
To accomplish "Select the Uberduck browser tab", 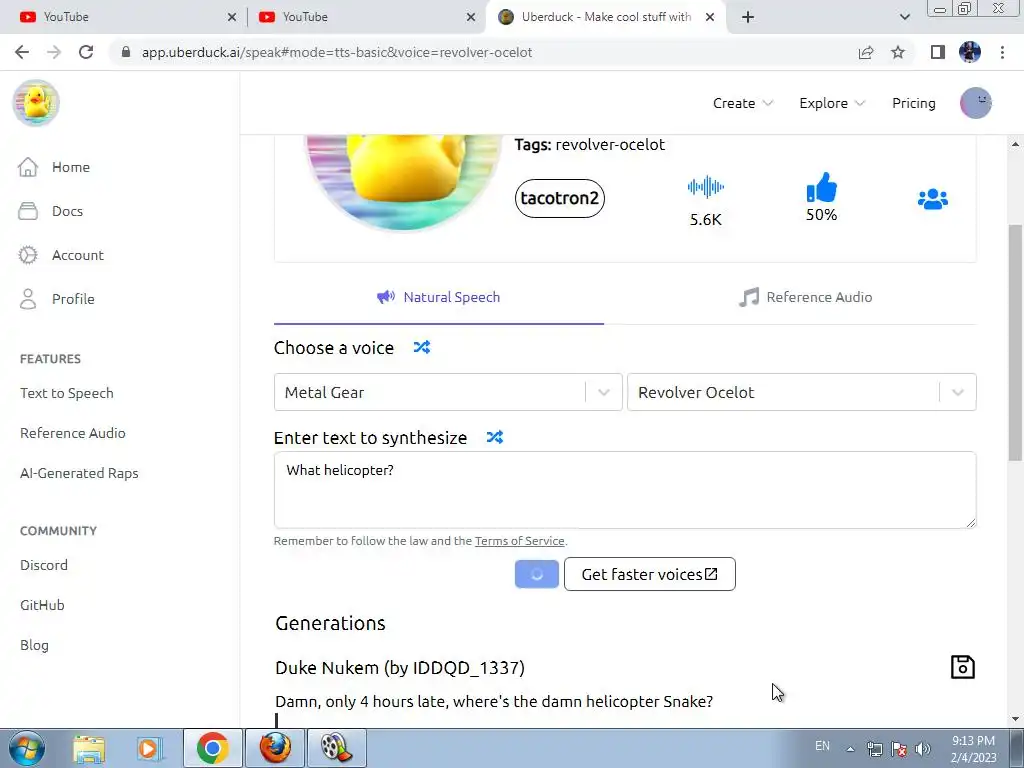I will tap(605, 17).
